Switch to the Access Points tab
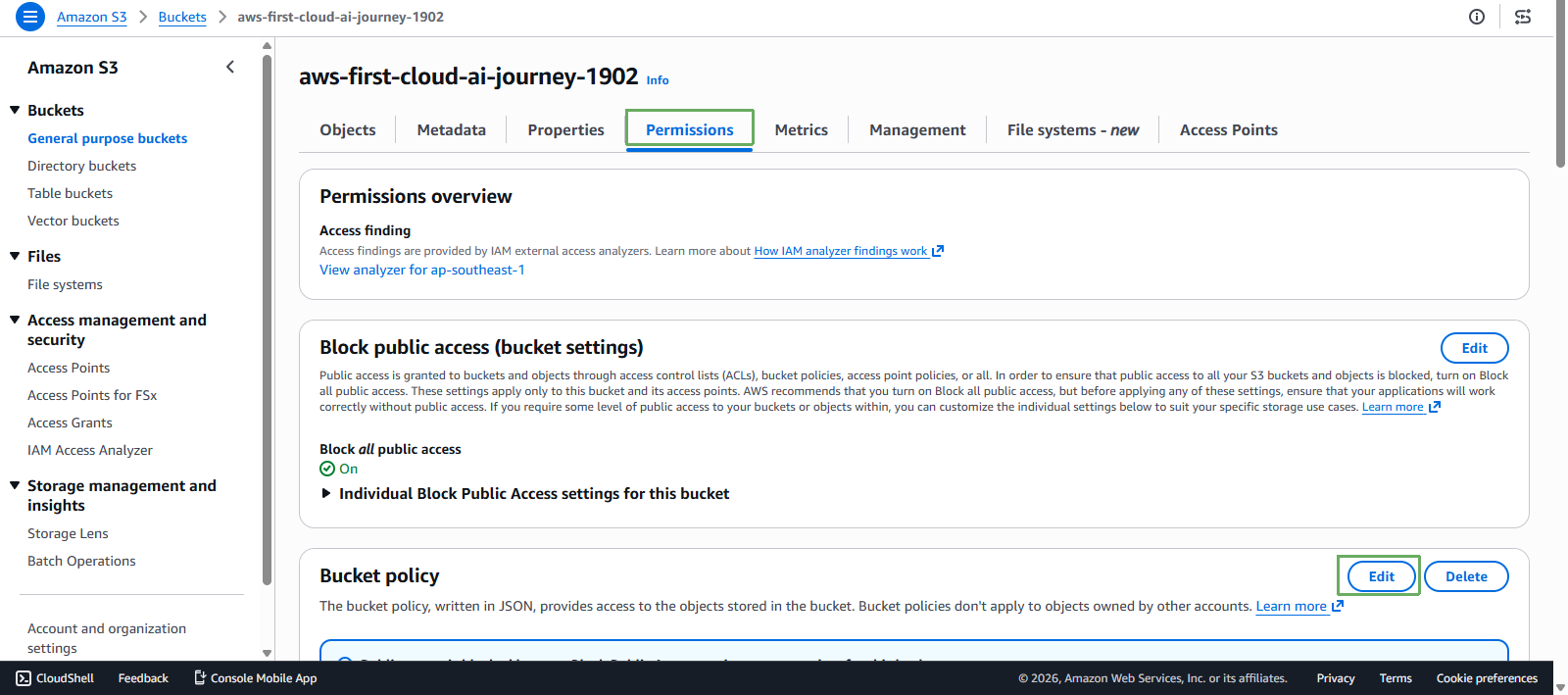 pyautogui.click(x=1229, y=129)
